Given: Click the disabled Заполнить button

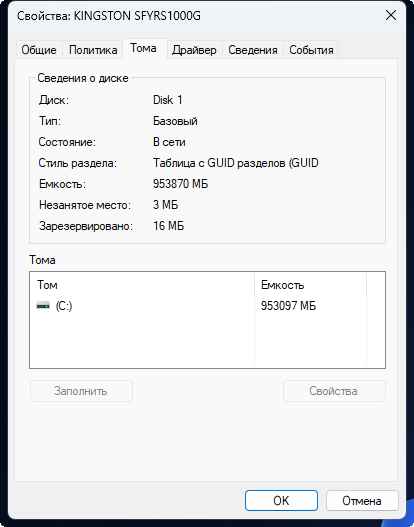Looking at the screenshot, I should (81, 391).
